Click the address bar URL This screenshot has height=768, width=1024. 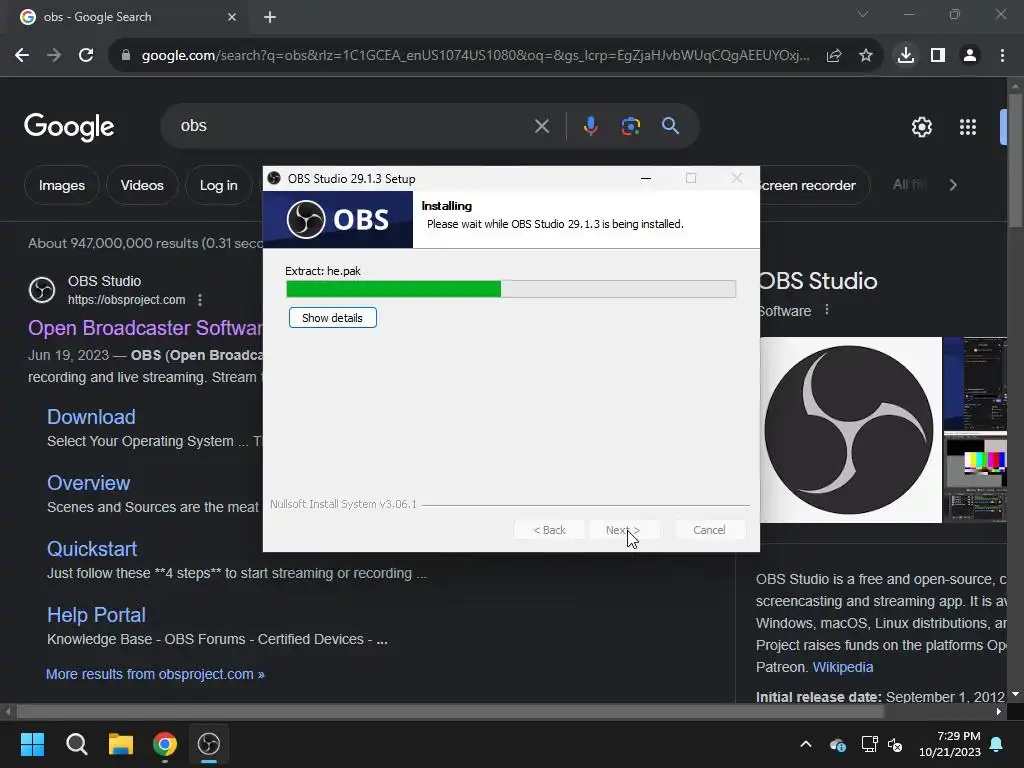[x=475, y=56]
